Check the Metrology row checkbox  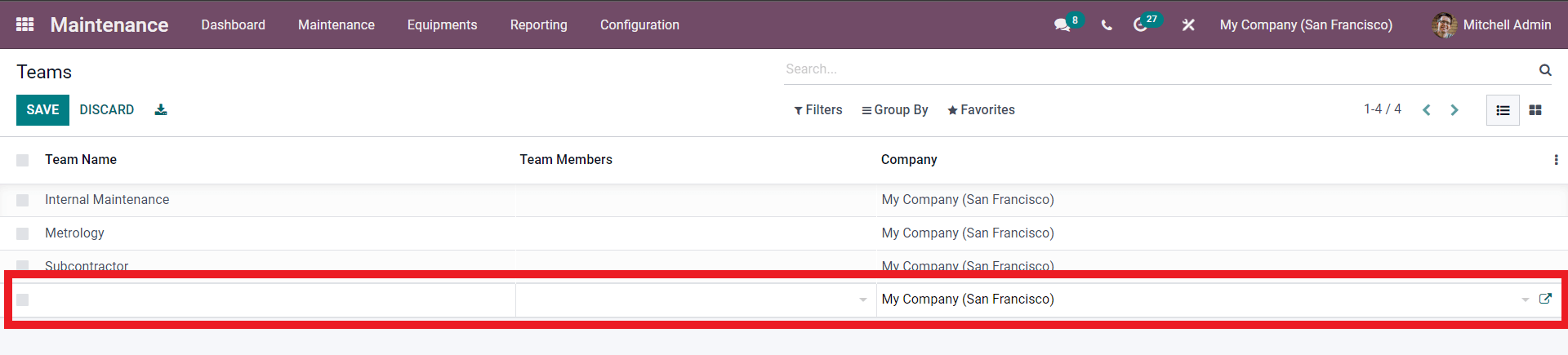(x=22, y=233)
